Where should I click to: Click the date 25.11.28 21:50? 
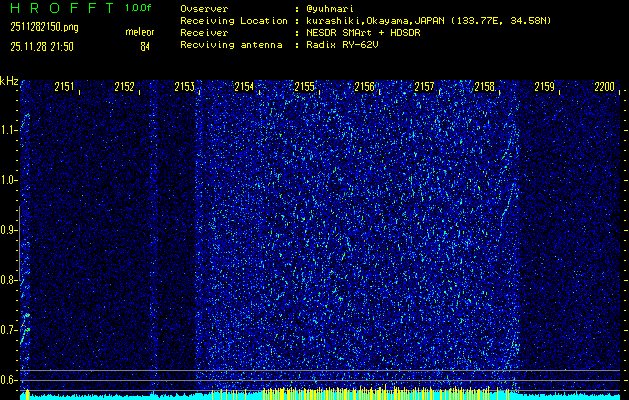click(x=42, y=47)
